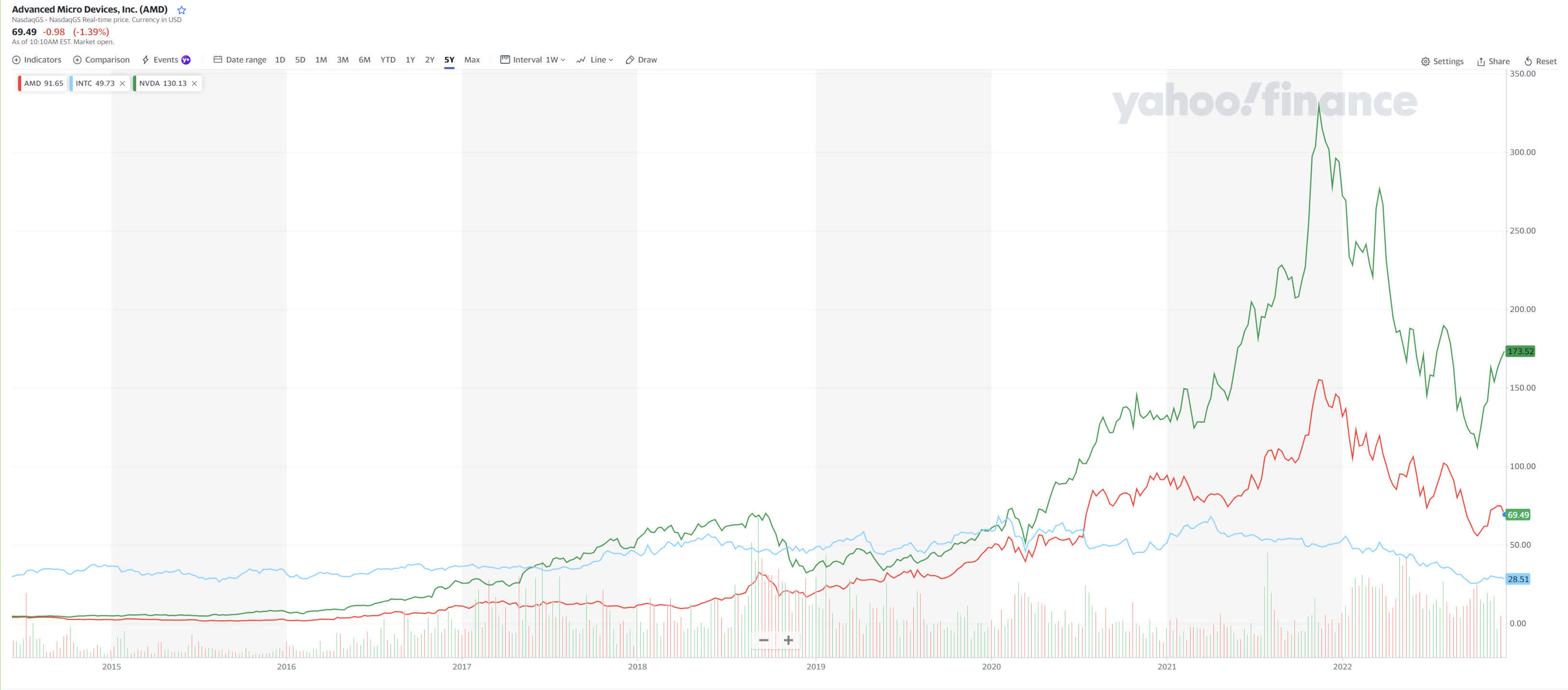The height and width of the screenshot is (690, 1568).
Task: Open Events with the lightning bolt icon
Action: tap(146, 59)
